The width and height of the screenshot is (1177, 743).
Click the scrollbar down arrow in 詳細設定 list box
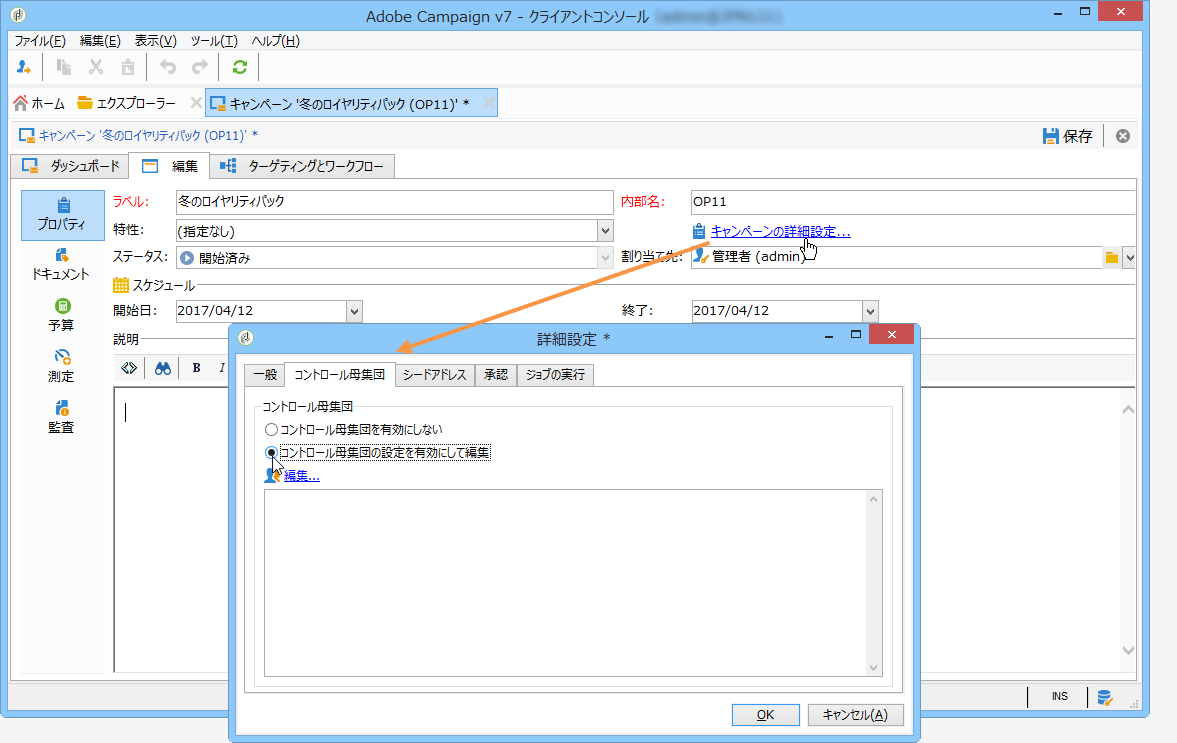(873, 668)
